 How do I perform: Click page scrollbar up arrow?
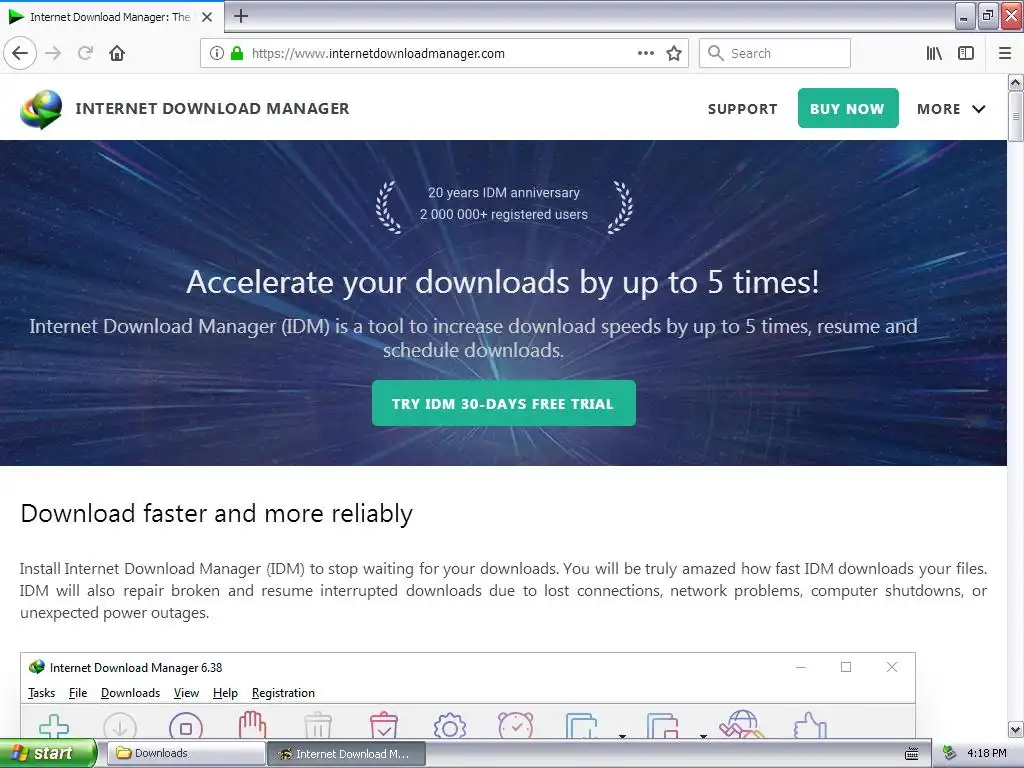pos(1015,82)
